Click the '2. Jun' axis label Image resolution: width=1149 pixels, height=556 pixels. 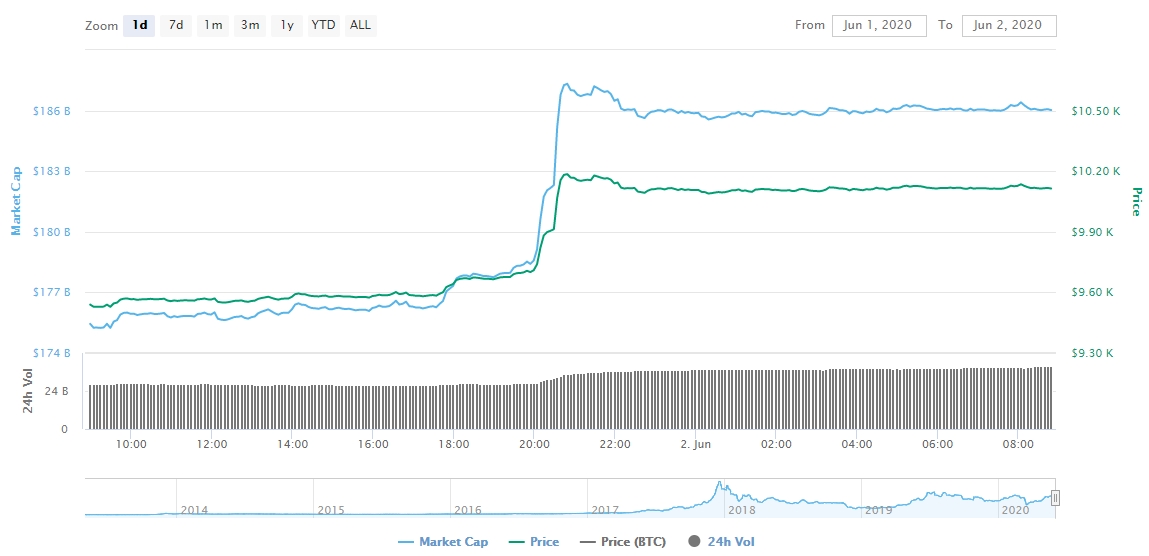pyautogui.click(x=695, y=444)
